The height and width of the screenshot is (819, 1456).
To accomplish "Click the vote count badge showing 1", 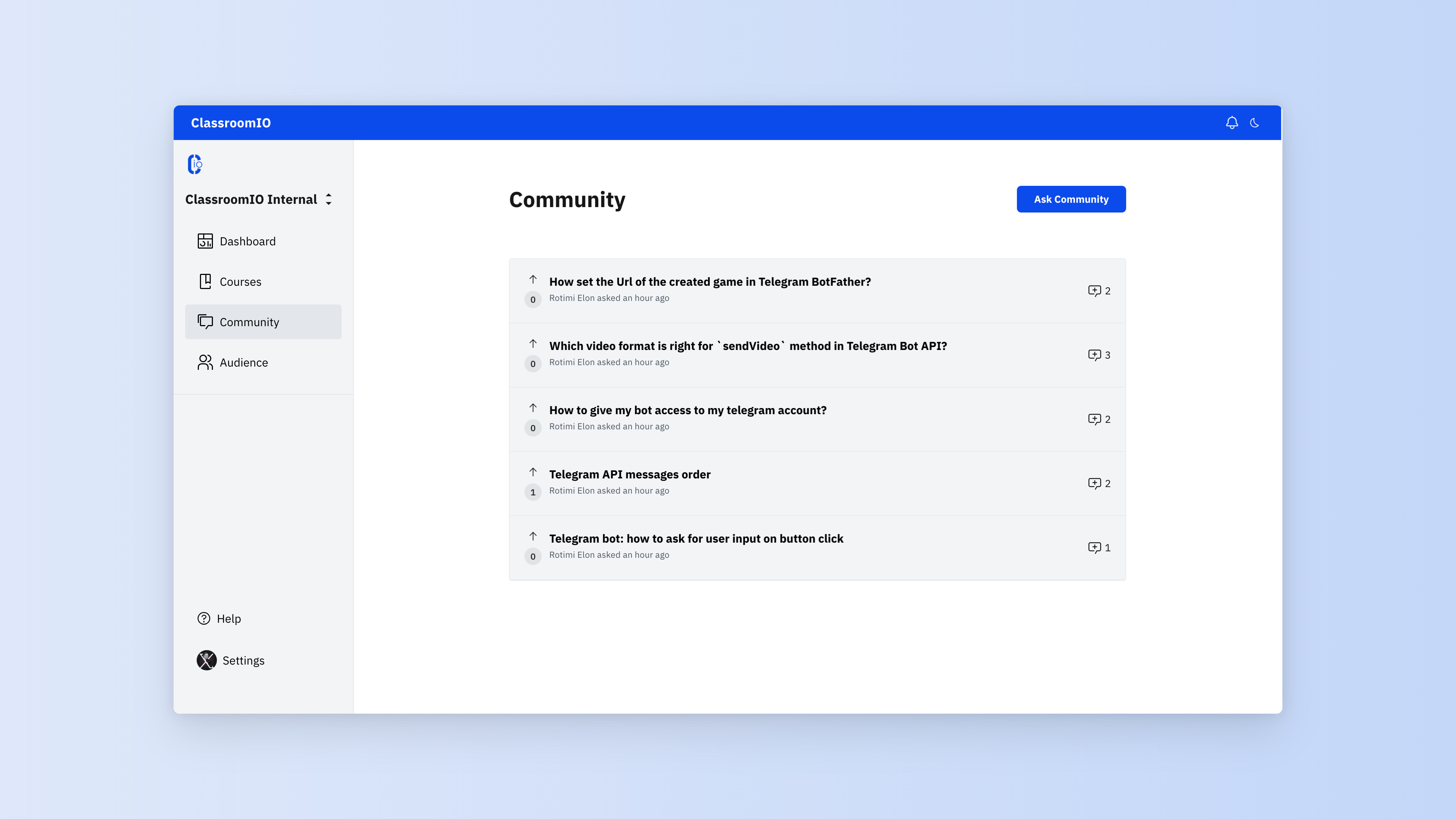I will click(533, 492).
